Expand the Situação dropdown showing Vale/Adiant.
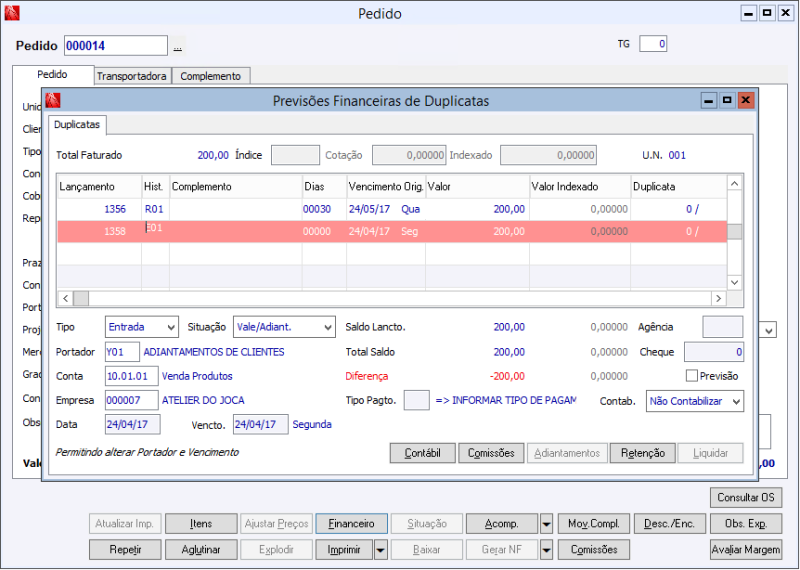 coord(284,327)
